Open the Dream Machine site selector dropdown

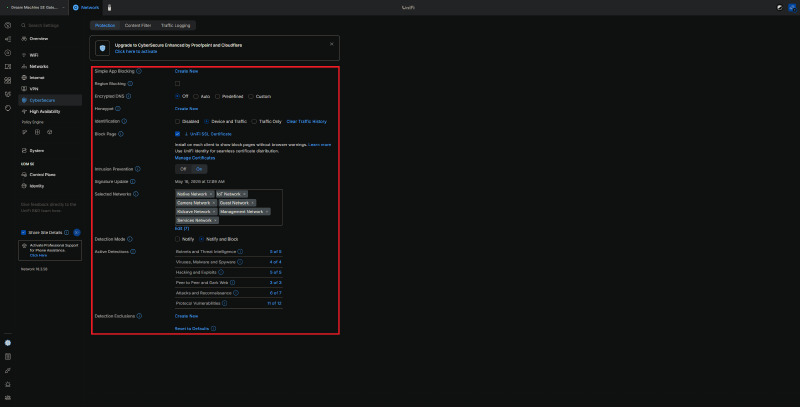pos(35,8)
